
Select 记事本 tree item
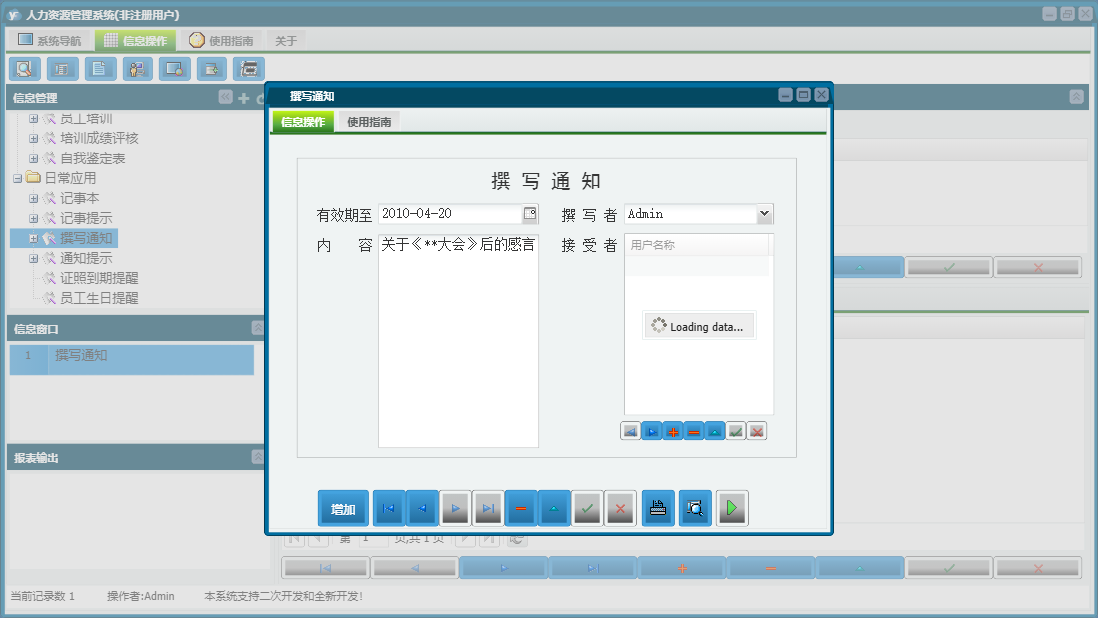pyautogui.click(x=79, y=199)
